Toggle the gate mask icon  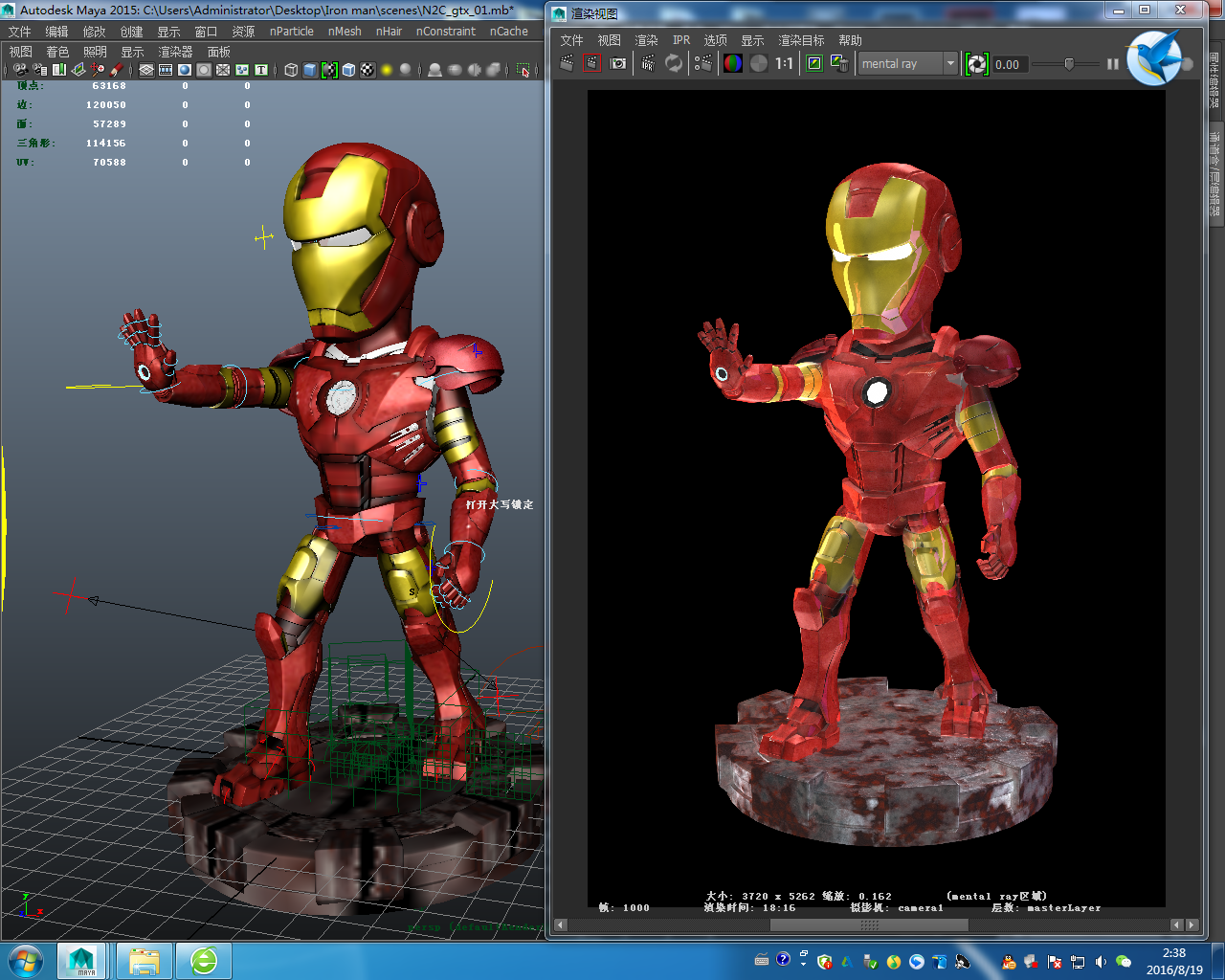click(x=204, y=70)
